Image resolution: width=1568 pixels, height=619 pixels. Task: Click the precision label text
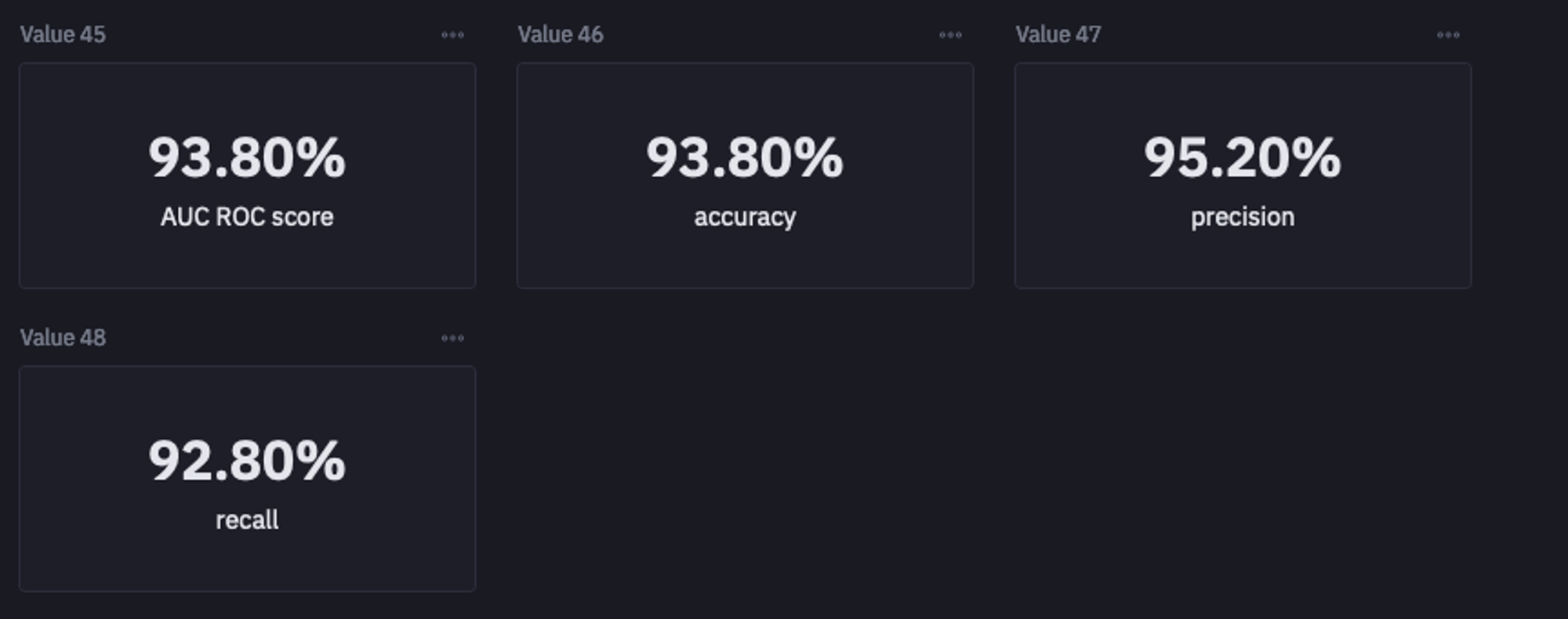coord(1243,217)
